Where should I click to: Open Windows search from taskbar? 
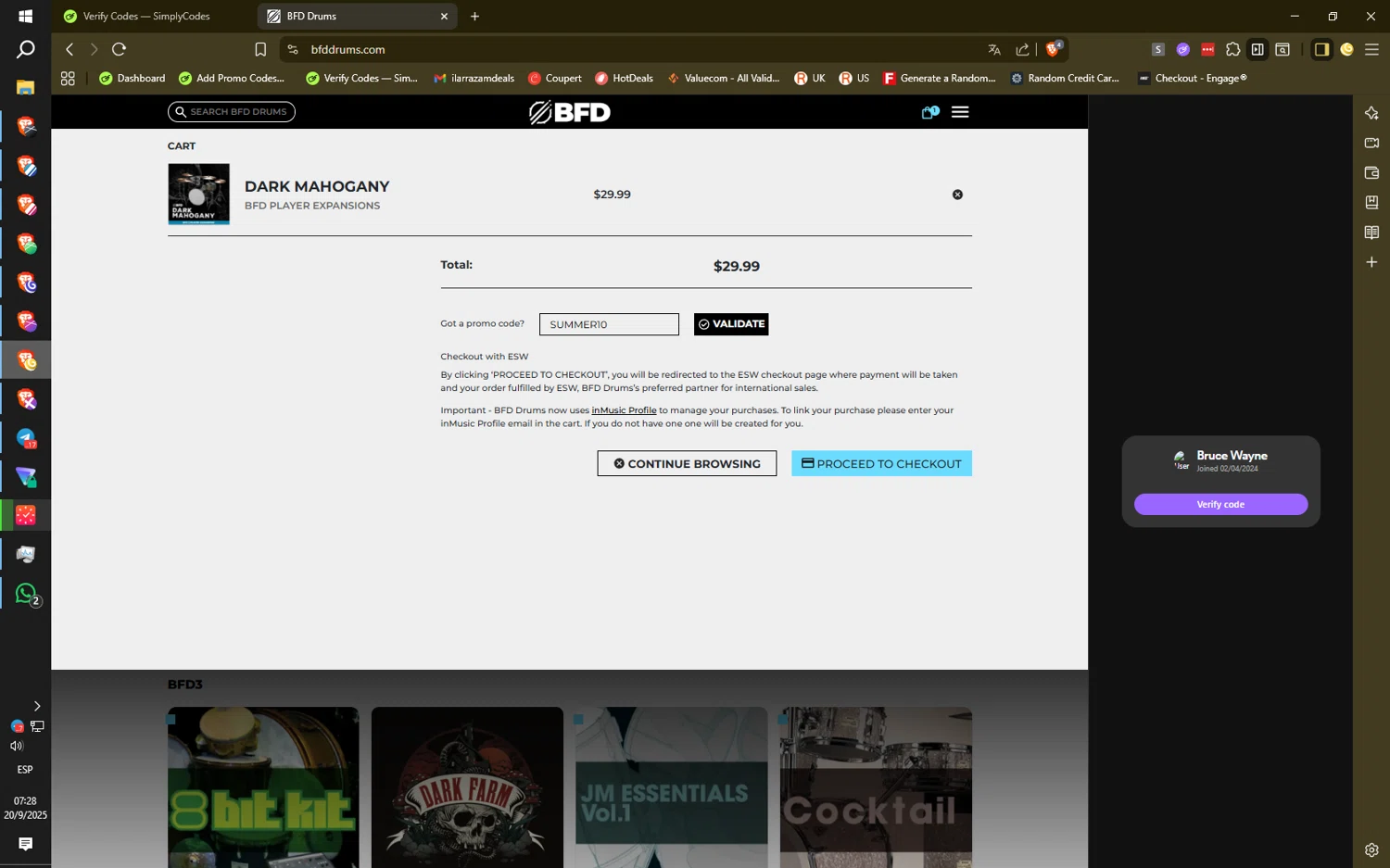click(25, 50)
